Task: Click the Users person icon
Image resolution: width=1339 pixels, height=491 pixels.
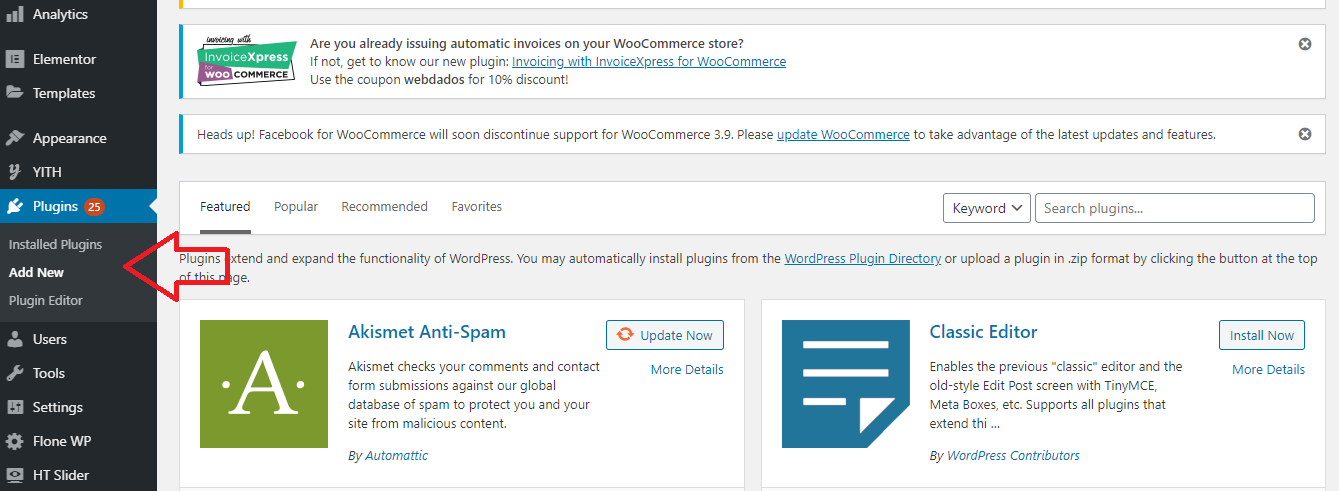Action: (x=15, y=339)
